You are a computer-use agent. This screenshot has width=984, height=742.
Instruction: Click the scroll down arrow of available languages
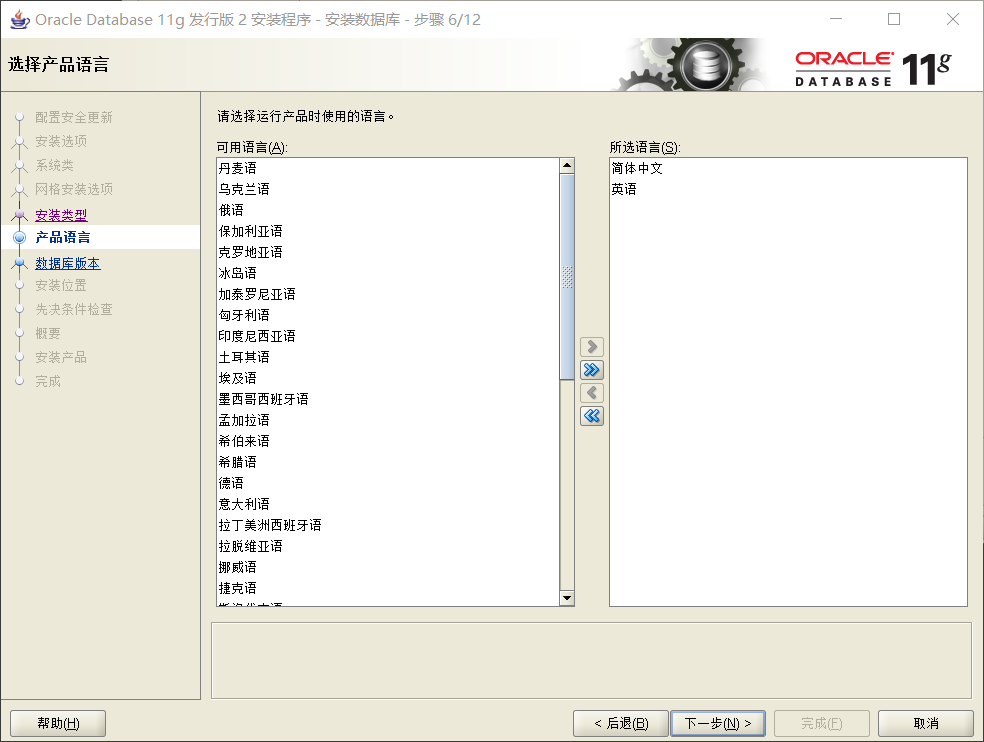click(567, 598)
